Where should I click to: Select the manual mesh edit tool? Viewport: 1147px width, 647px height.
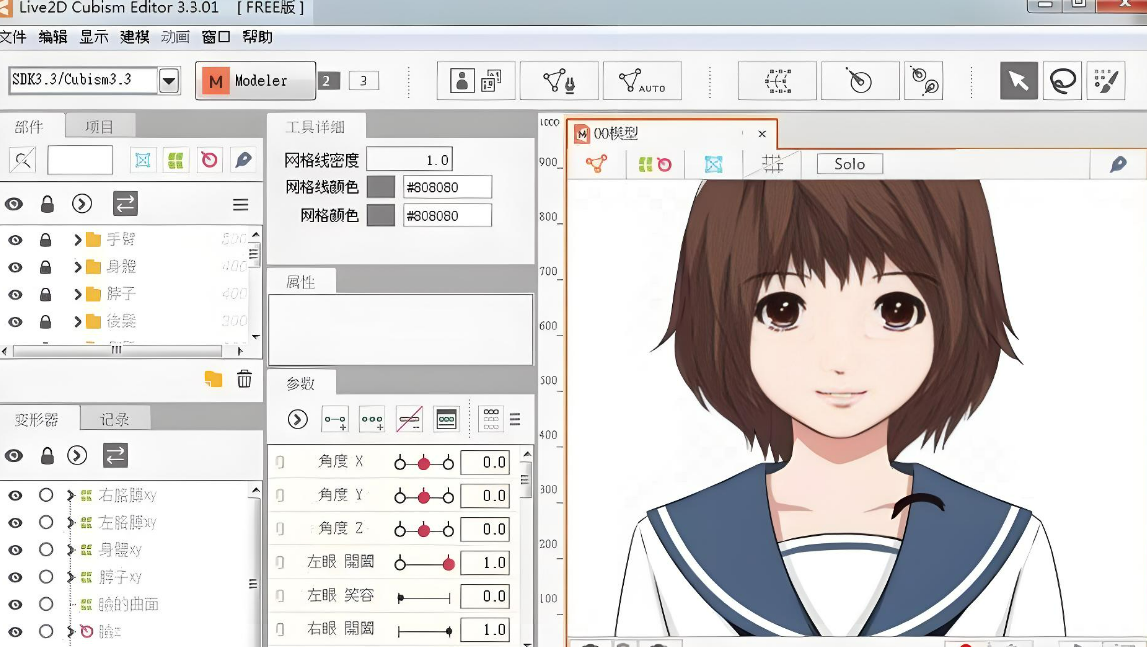559,81
